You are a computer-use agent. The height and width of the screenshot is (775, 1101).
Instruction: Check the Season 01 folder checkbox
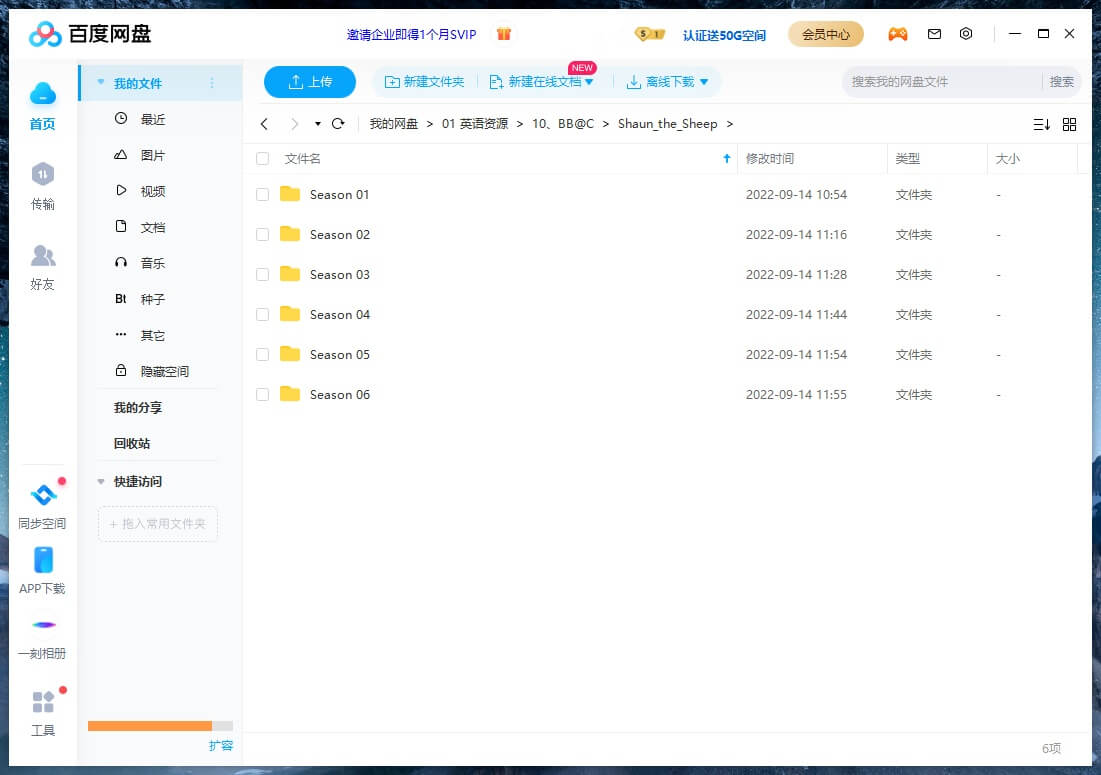pyautogui.click(x=263, y=195)
